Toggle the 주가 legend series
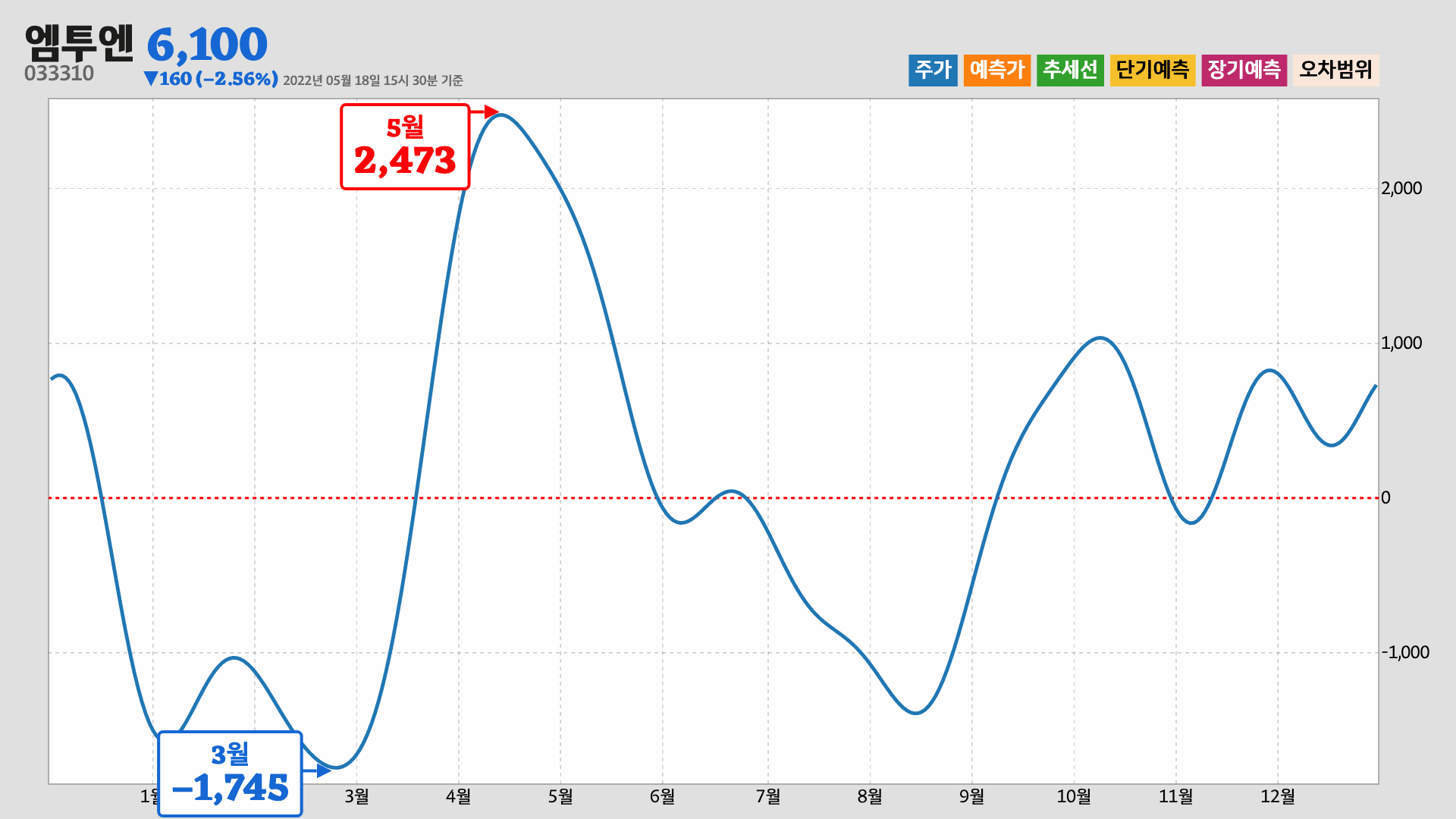Screen dimensions: 1456x819 (933, 70)
